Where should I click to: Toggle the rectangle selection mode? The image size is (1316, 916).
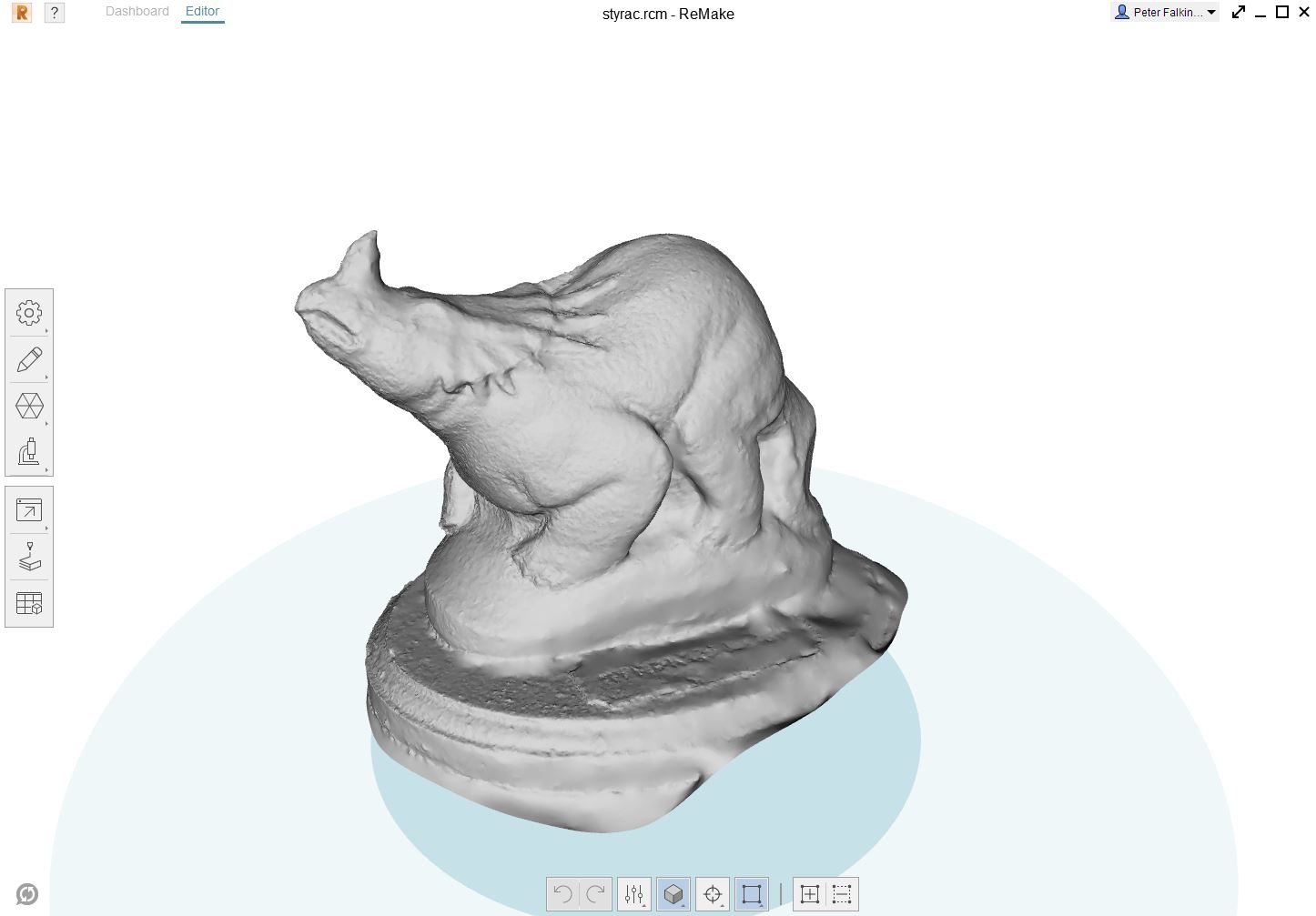point(751,894)
